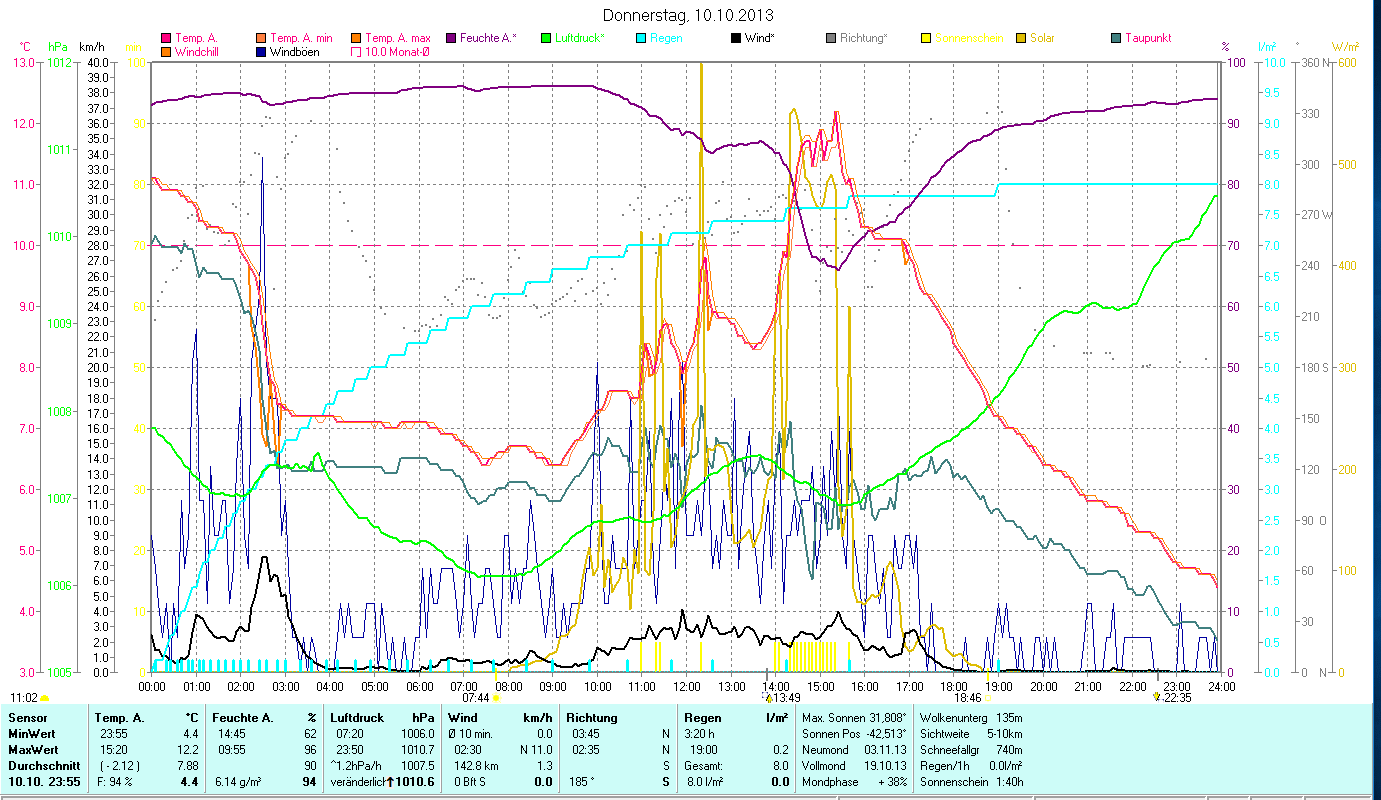Click the yellow Sonnenschein legend swatch
Image resolution: width=1381 pixels, height=800 pixels.
click(927, 38)
